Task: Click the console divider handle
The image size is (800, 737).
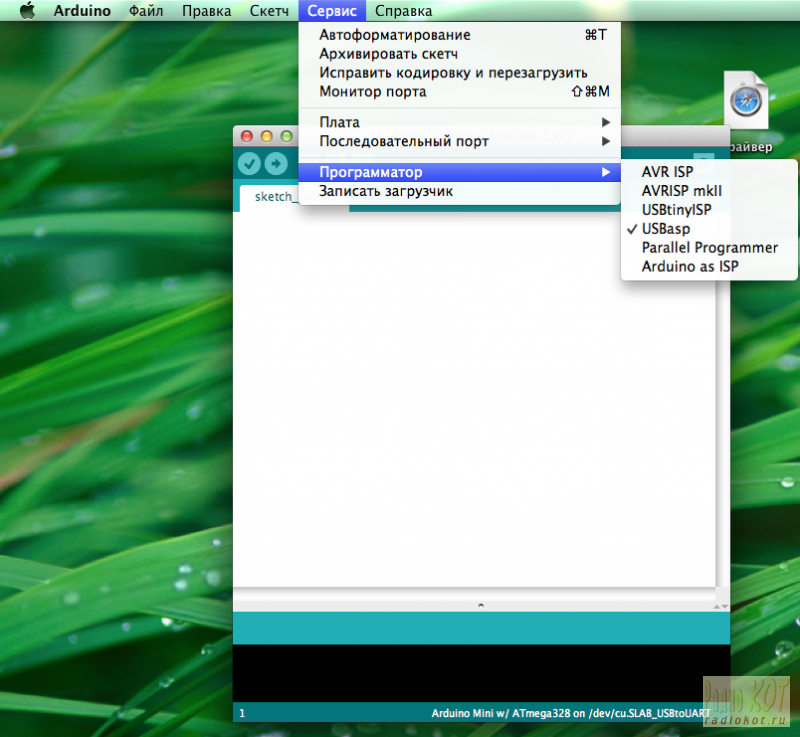Action: tap(481, 606)
